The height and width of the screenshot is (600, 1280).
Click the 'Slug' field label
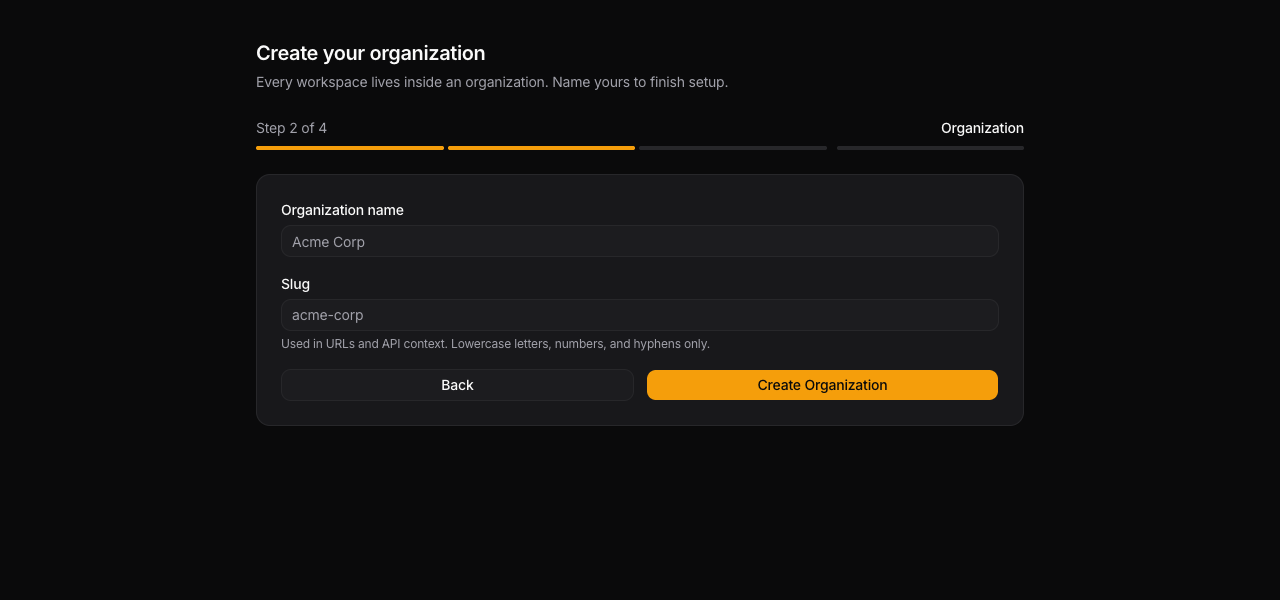295,284
